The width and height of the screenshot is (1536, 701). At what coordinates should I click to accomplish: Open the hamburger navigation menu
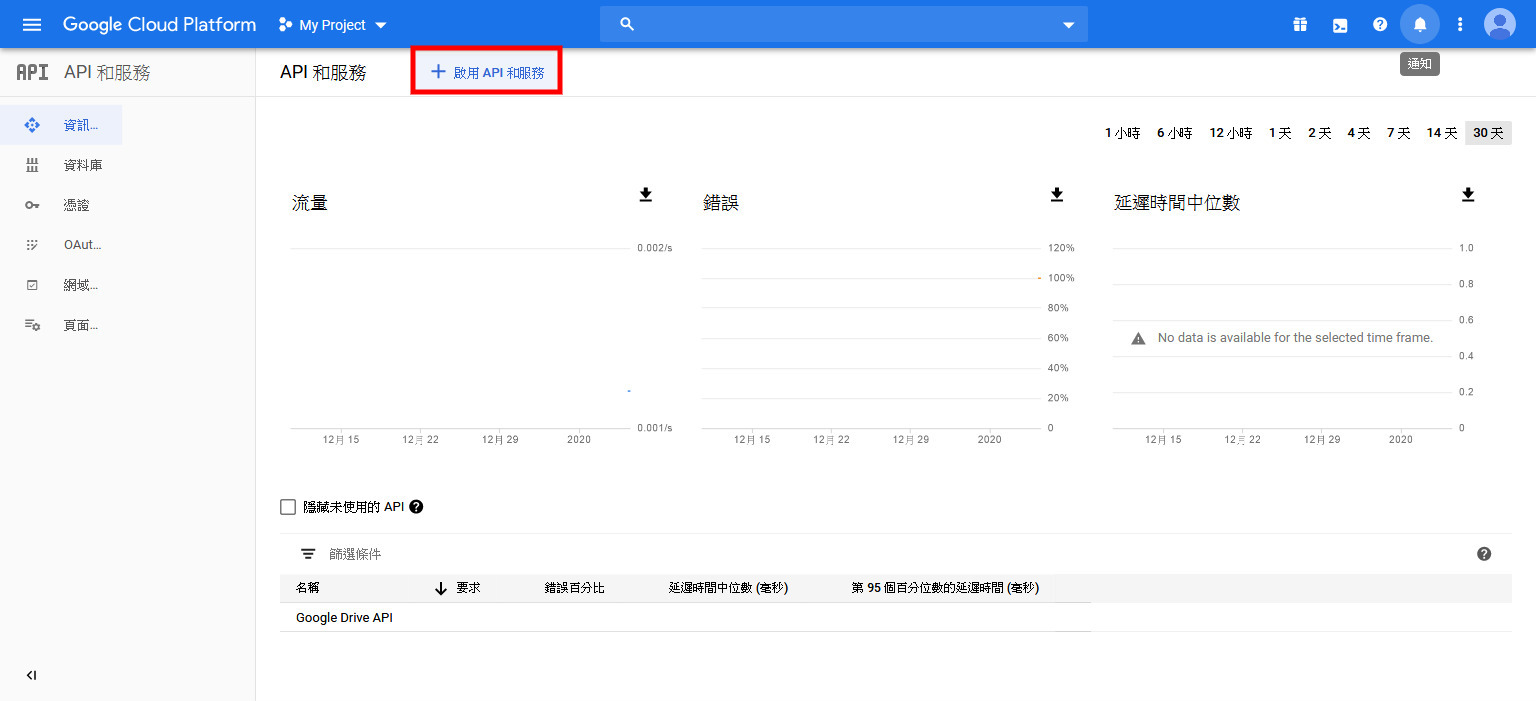pyautogui.click(x=32, y=24)
